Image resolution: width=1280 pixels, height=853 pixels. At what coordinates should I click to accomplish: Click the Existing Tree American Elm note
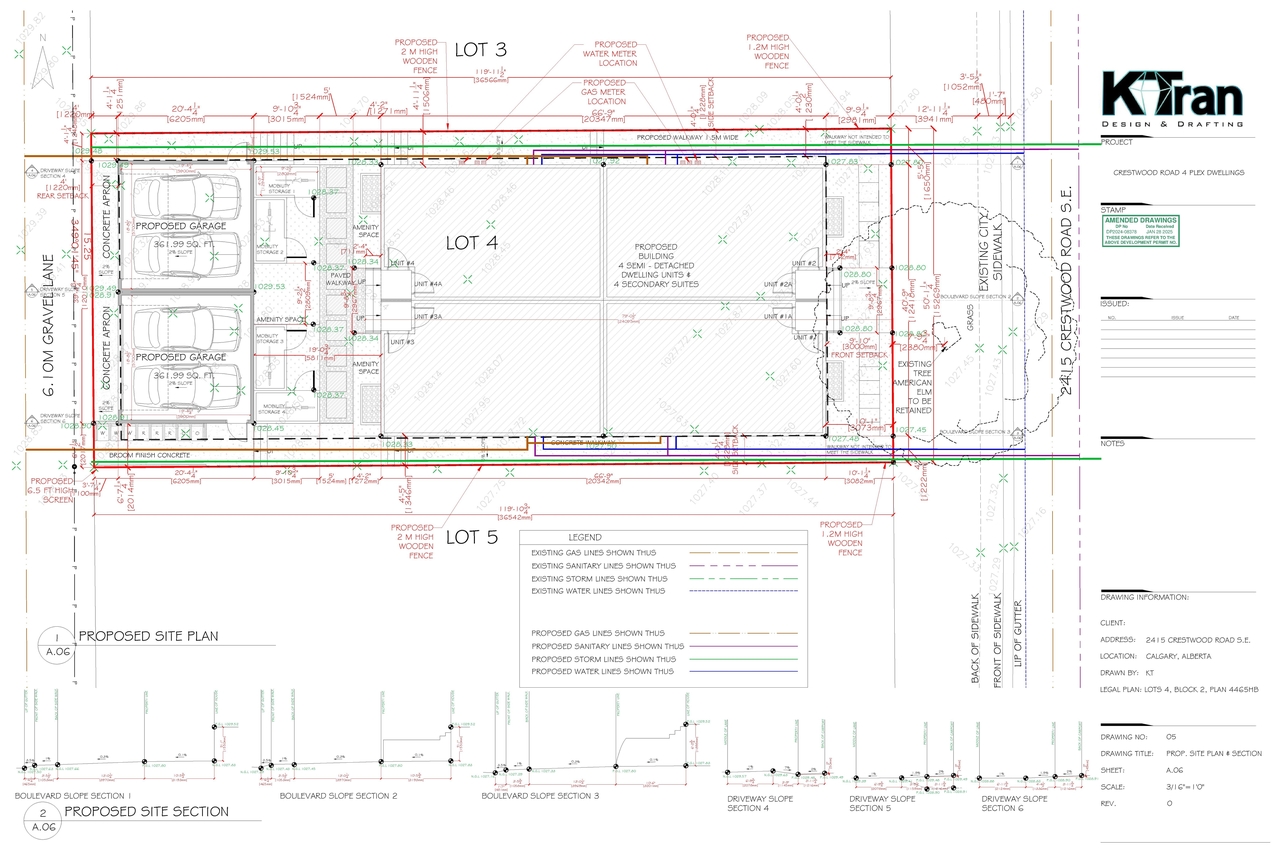tap(914, 387)
